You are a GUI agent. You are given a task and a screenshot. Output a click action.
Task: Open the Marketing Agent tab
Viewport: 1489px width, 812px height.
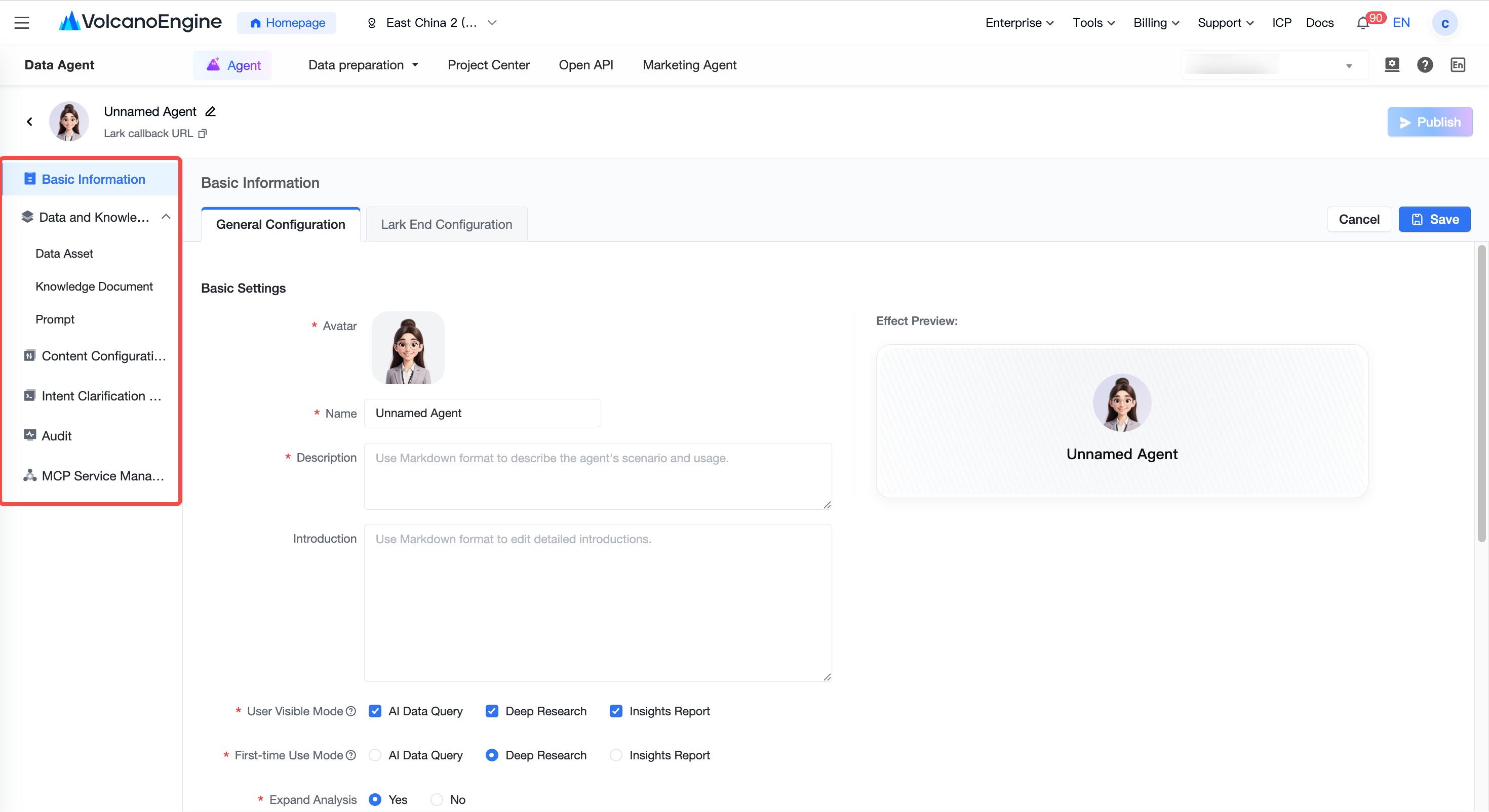coord(689,65)
